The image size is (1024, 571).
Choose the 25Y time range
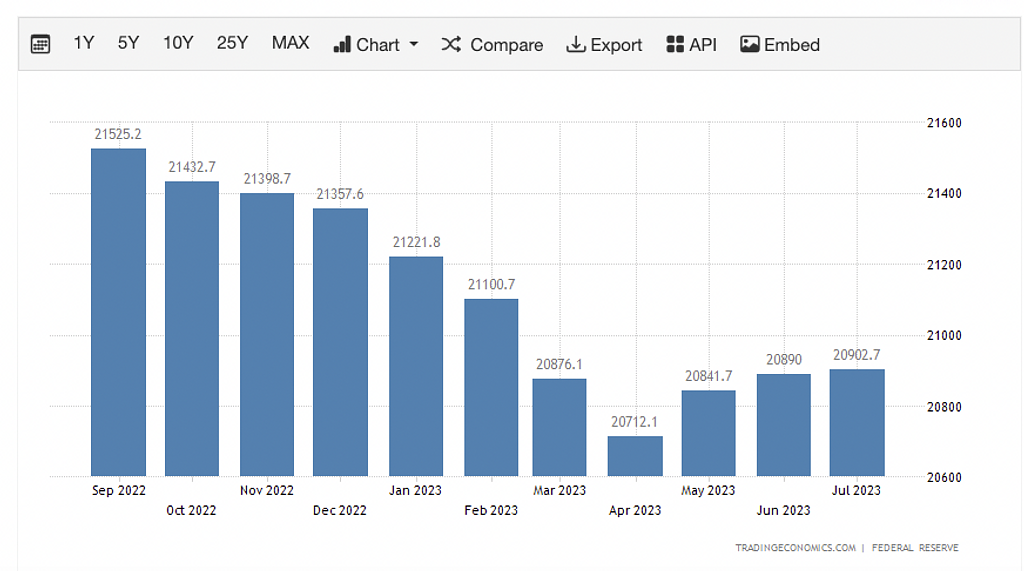[232, 43]
